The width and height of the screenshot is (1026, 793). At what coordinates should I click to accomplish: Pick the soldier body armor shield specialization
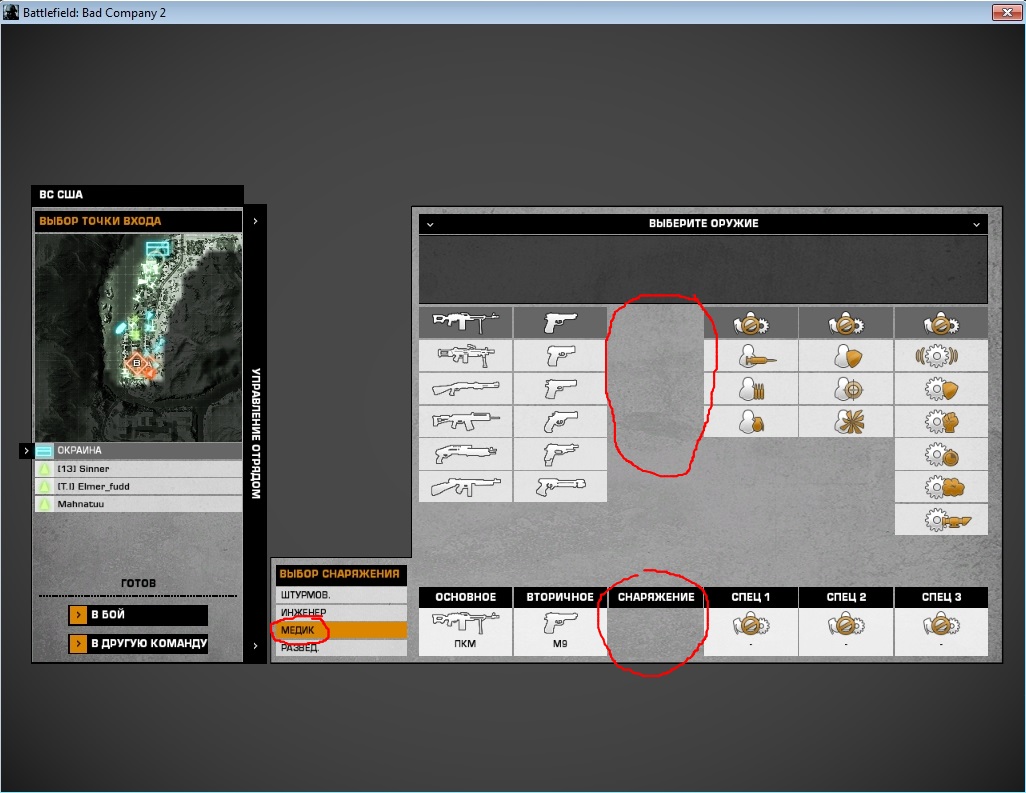pyautogui.click(x=846, y=356)
